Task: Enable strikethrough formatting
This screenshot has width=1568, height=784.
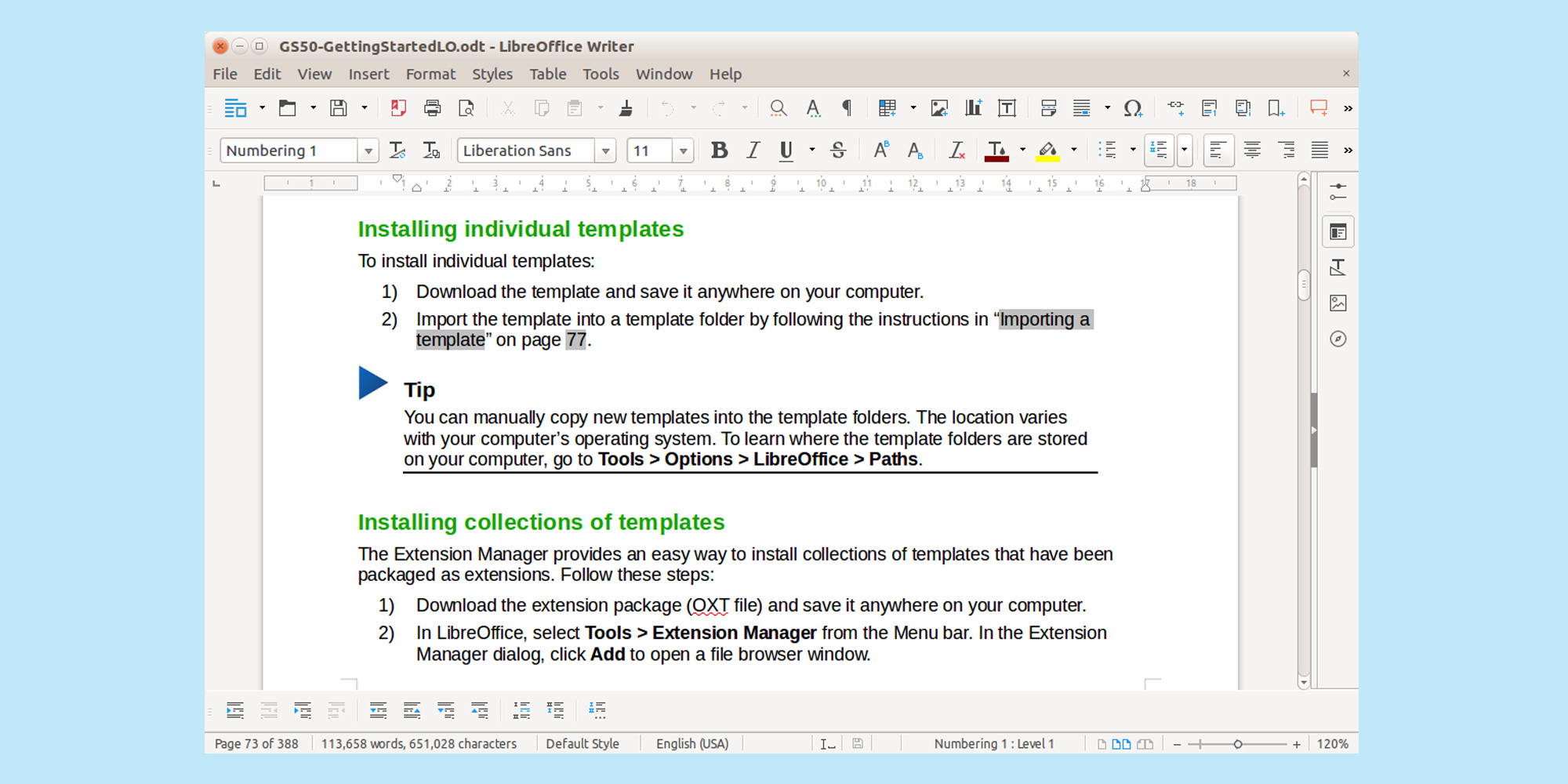Action: [x=838, y=150]
